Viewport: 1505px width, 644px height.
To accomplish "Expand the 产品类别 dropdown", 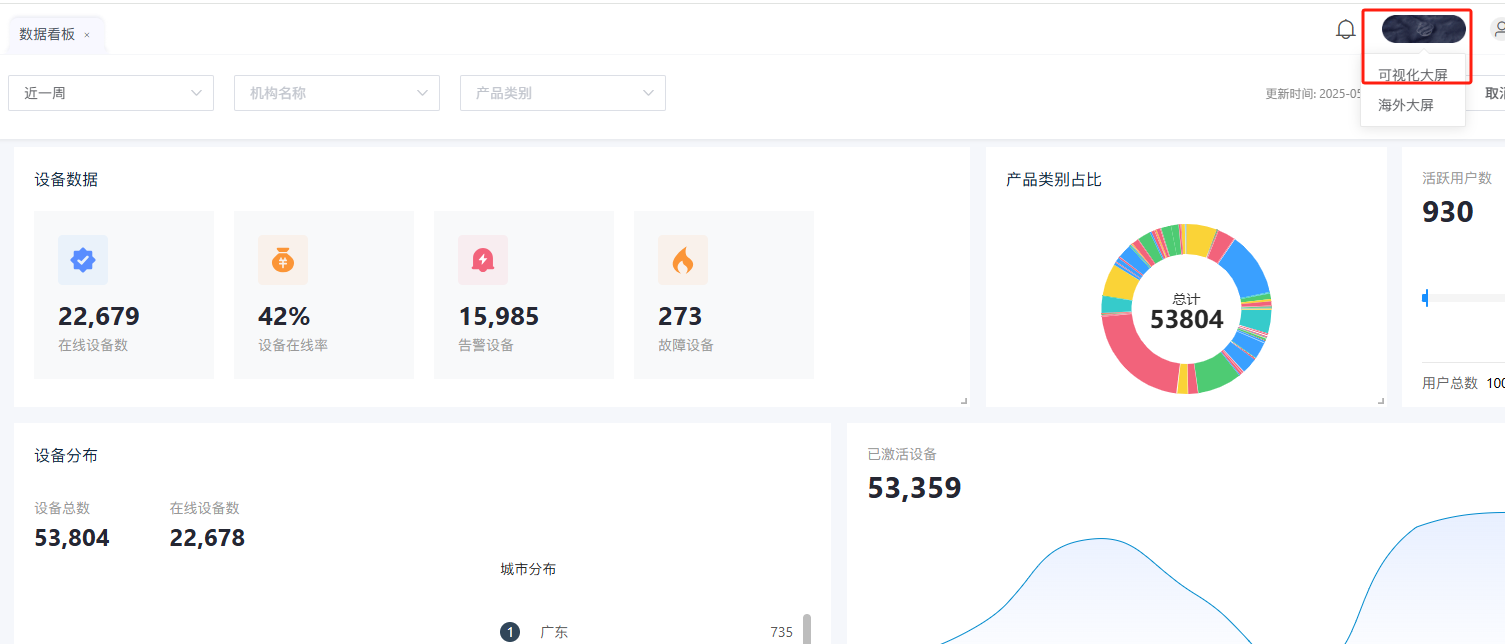I will [563, 93].
